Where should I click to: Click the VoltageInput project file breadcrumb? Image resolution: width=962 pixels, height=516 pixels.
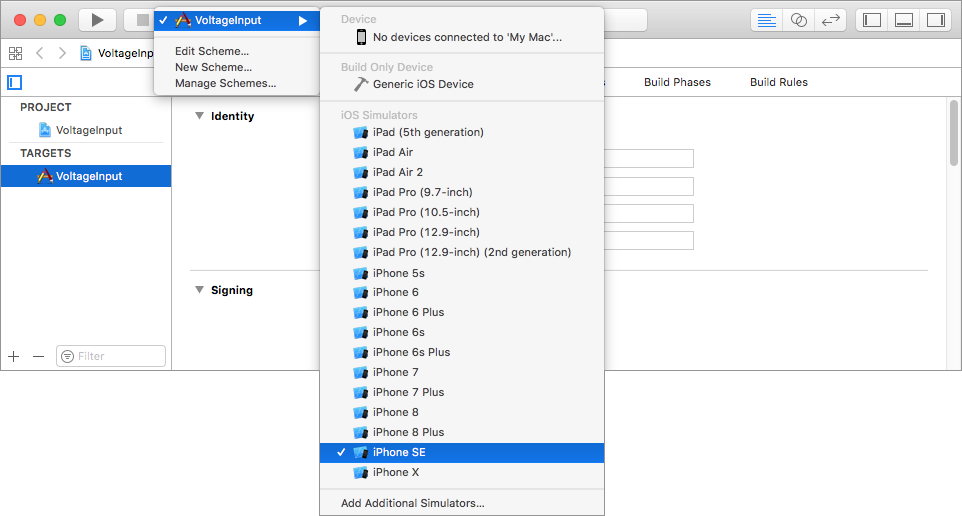pos(117,53)
